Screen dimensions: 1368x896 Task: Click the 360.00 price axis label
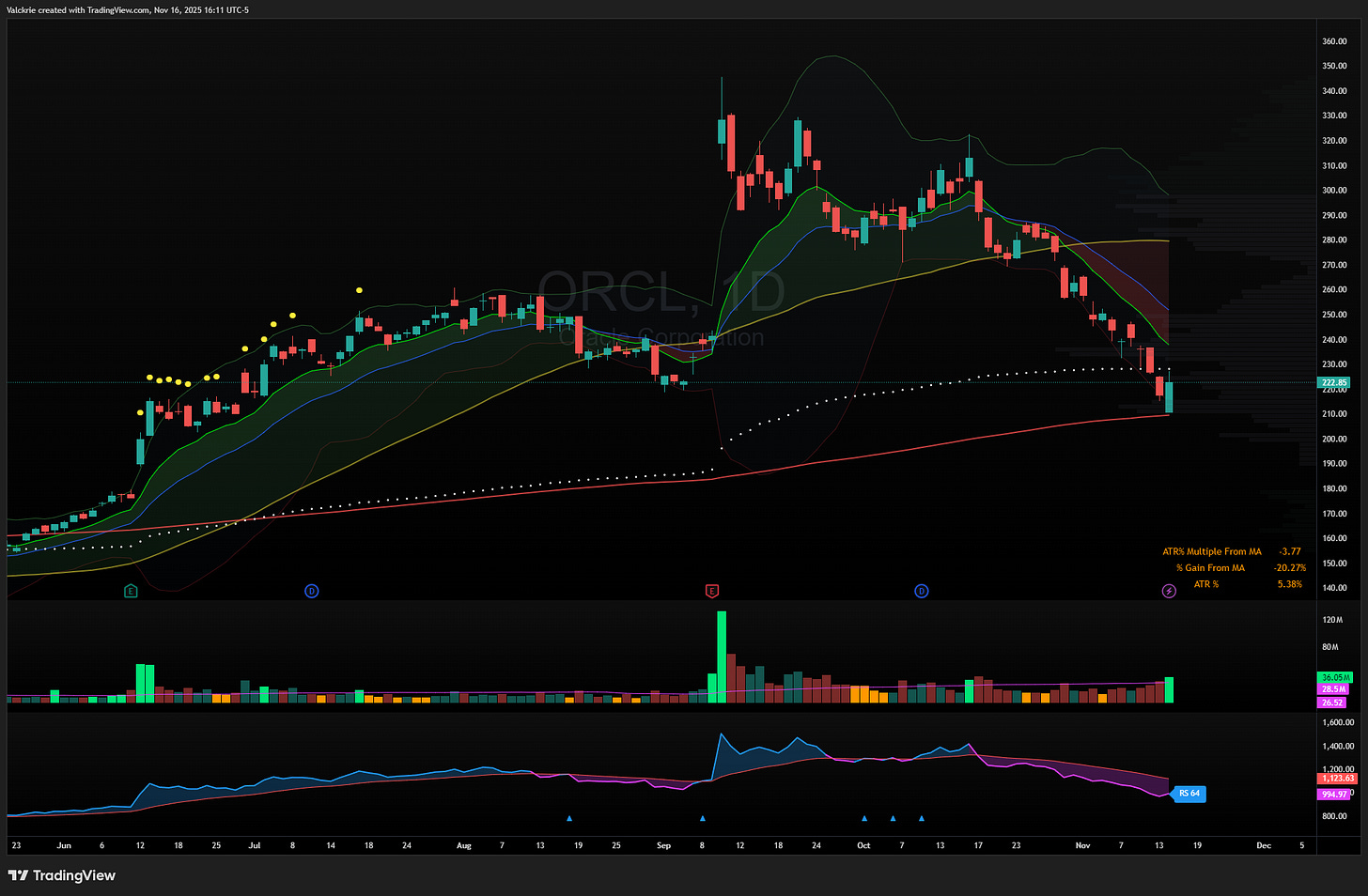click(1335, 41)
